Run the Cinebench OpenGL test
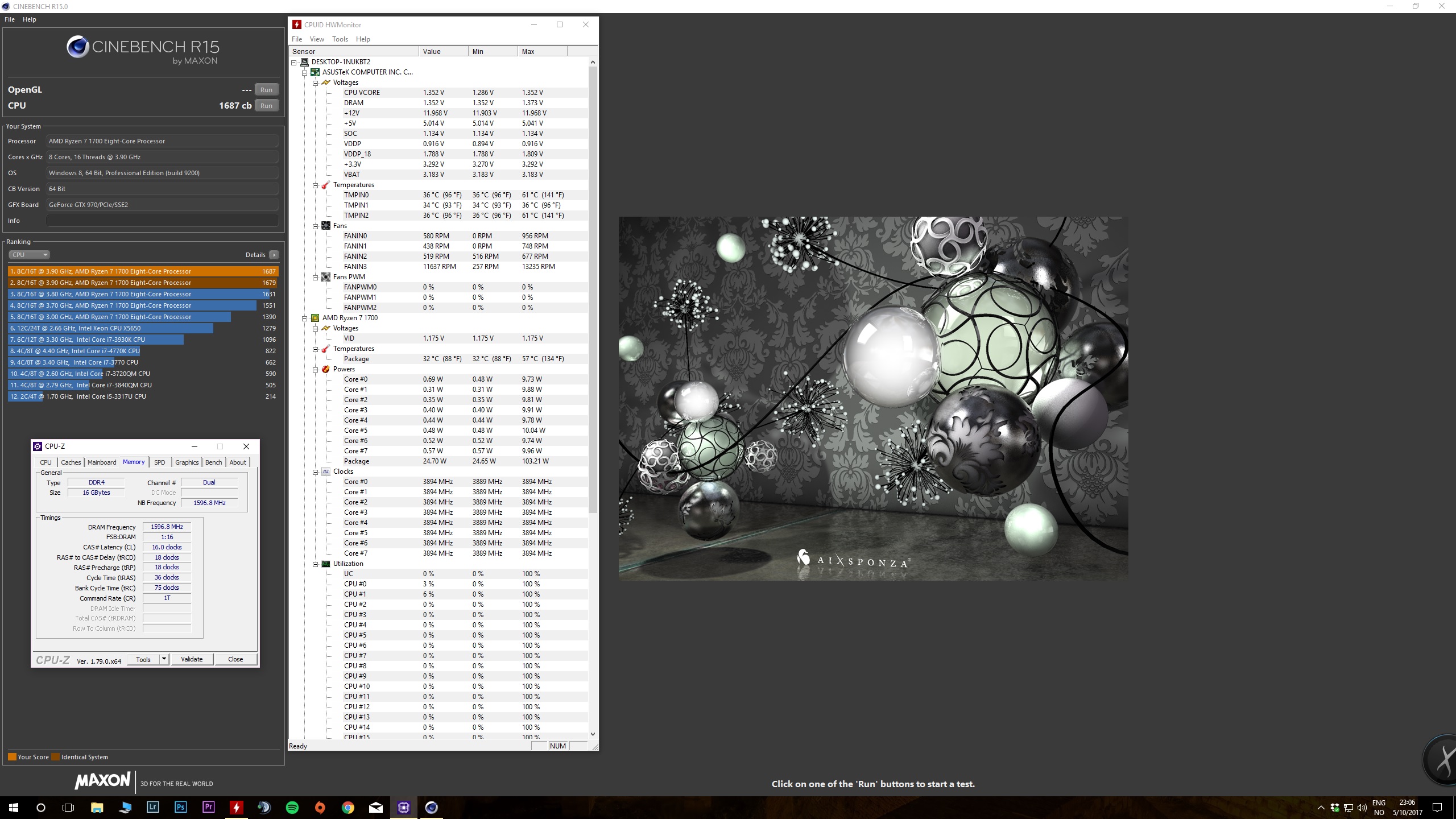Viewport: 1456px width, 819px height. coord(266,90)
